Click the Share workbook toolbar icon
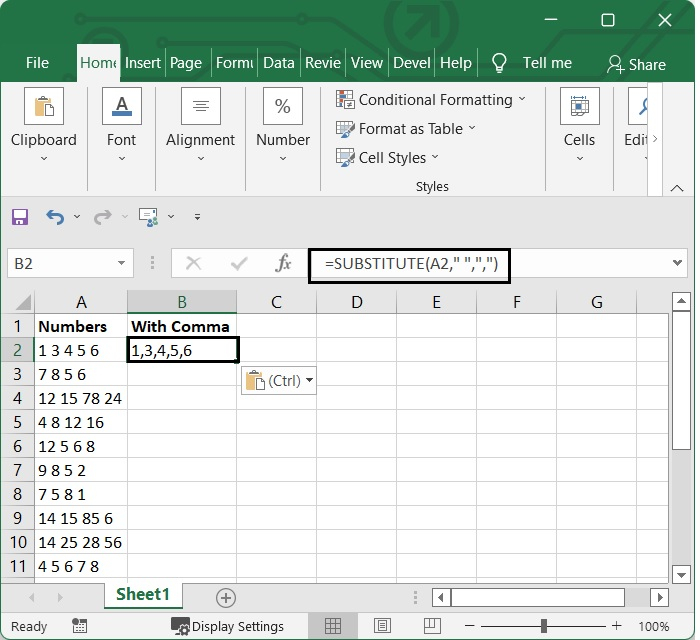This screenshot has height=640, width=700. [x=149, y=217]
